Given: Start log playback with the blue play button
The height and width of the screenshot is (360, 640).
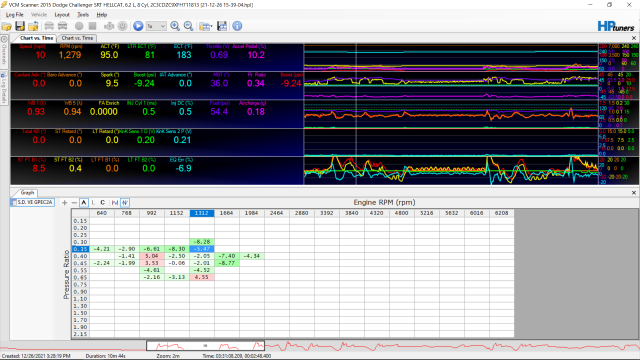Looking at the screenshot, I should (138, 26).
